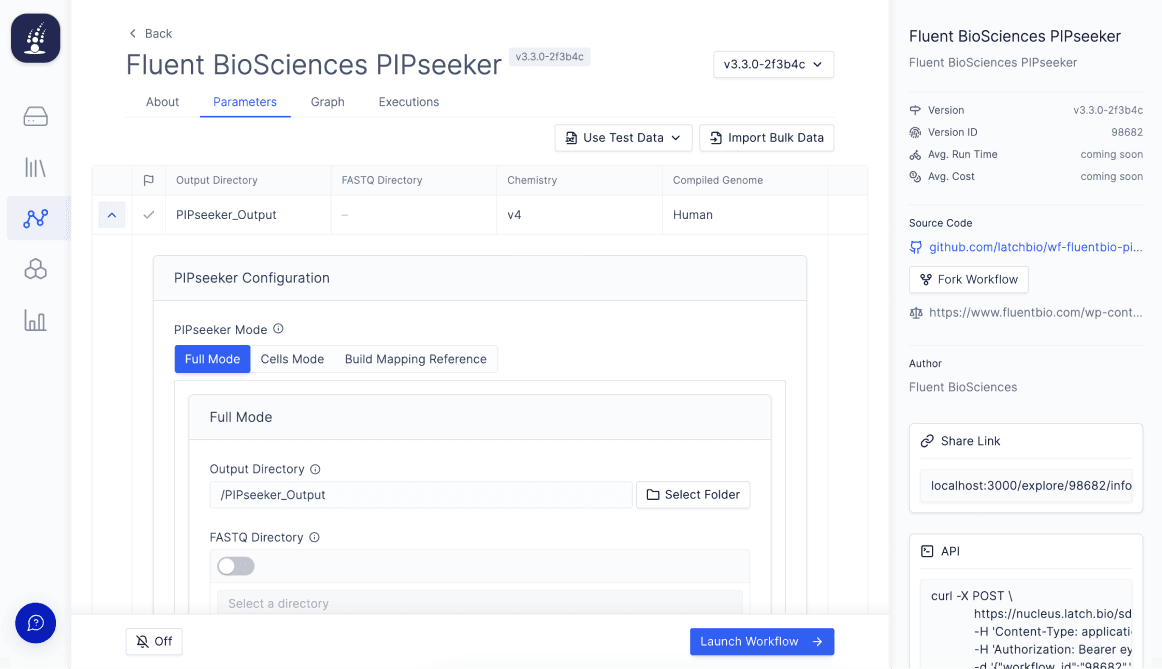Switch to the Parameters tab
Screen dimensions: 1162x669
[x=245, y=102]
